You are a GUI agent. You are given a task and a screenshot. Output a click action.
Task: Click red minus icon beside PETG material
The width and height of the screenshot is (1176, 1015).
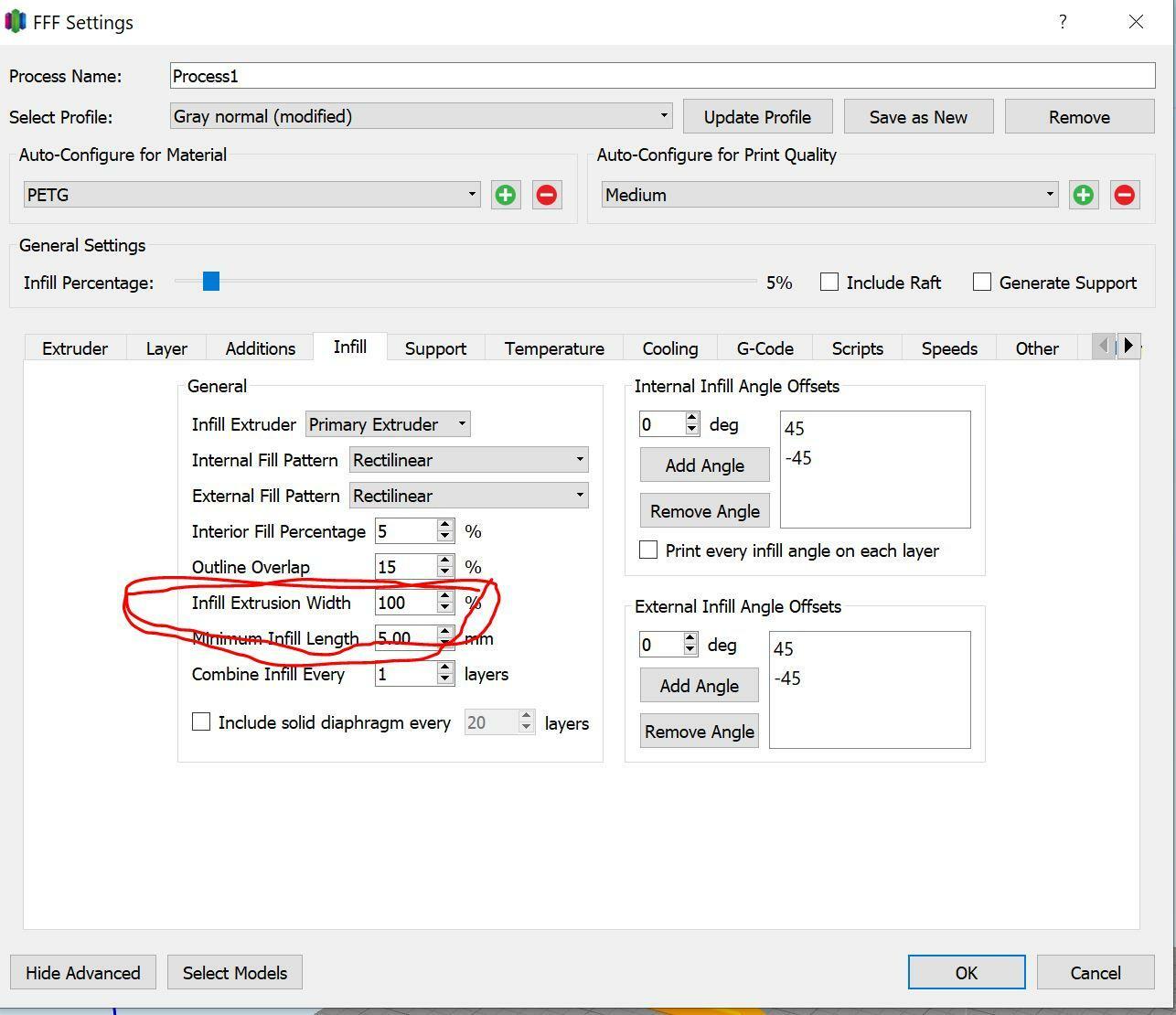point(547,195)
